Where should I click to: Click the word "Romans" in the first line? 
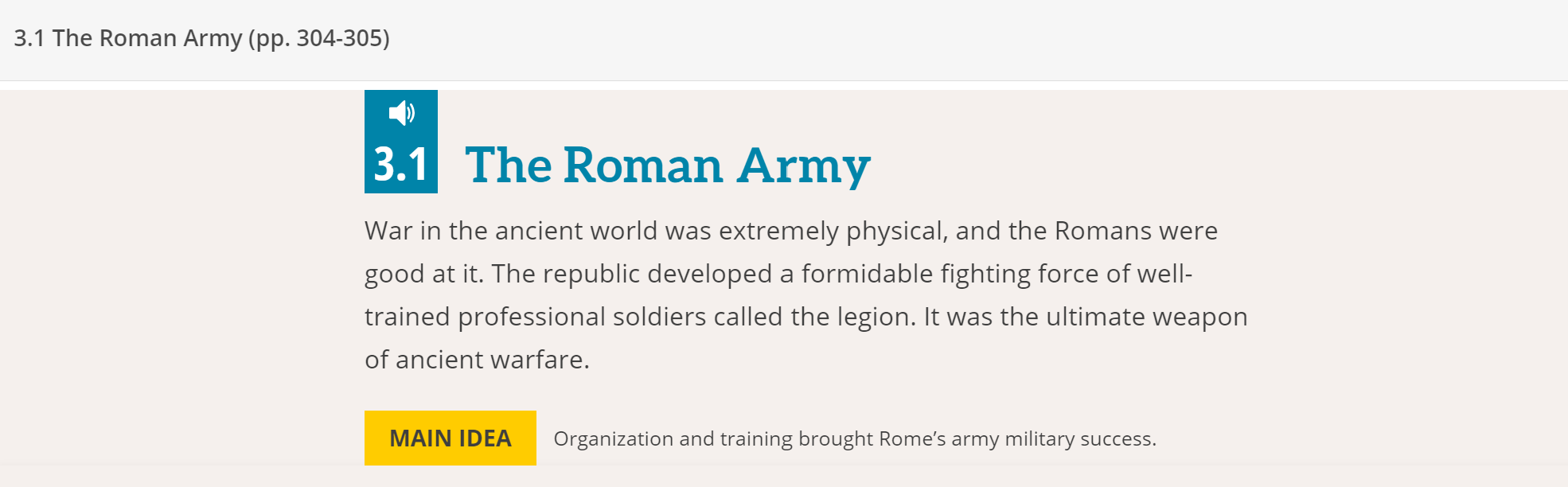(1103, 231)
